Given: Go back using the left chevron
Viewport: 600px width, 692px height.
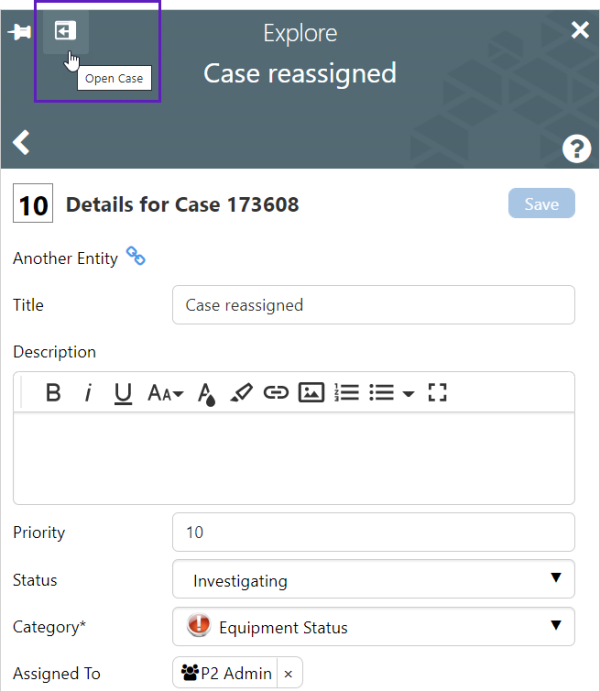Looking at the screenshot, I should pos(21,143).
